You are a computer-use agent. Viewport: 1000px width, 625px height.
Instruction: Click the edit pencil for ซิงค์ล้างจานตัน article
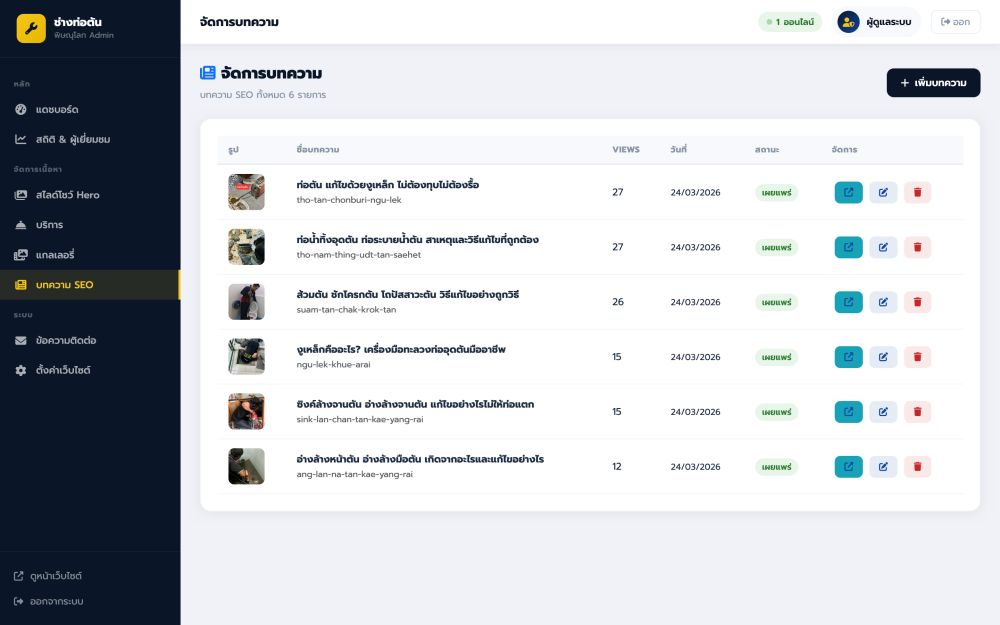(x=883, y=412)
